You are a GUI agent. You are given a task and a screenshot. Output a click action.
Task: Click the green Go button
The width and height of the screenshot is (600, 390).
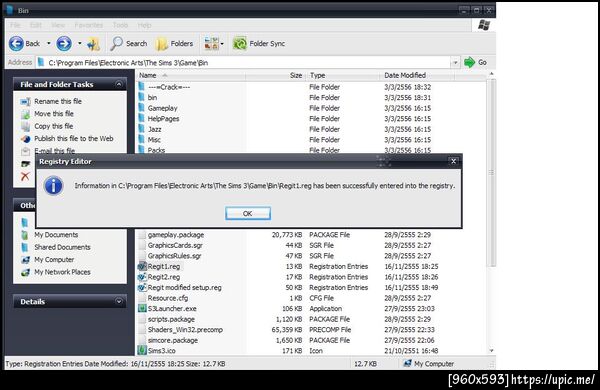[x=475, y=62]
